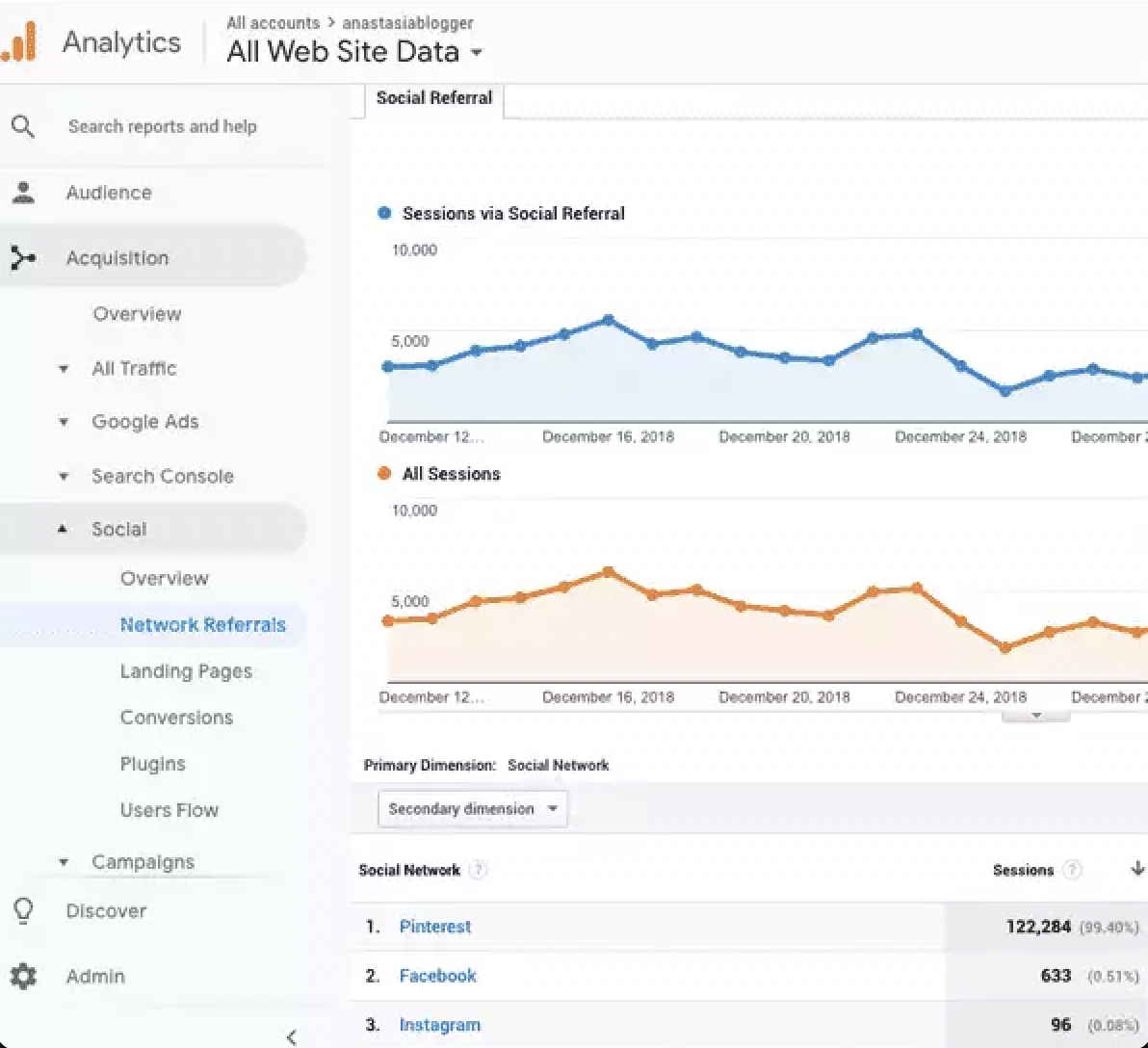The height and width of the screenshot is (1048, 1148).
Task: Click the search magnifier icon
Action: 23,126
